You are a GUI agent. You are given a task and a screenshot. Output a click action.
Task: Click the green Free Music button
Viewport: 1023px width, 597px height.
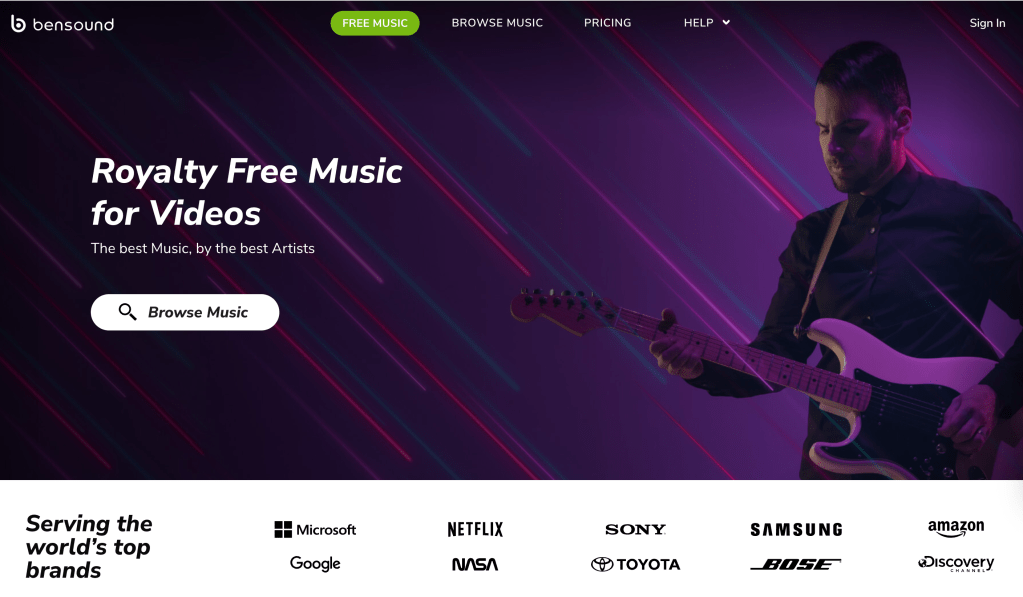pyautogui.click(x=374, y=23)
